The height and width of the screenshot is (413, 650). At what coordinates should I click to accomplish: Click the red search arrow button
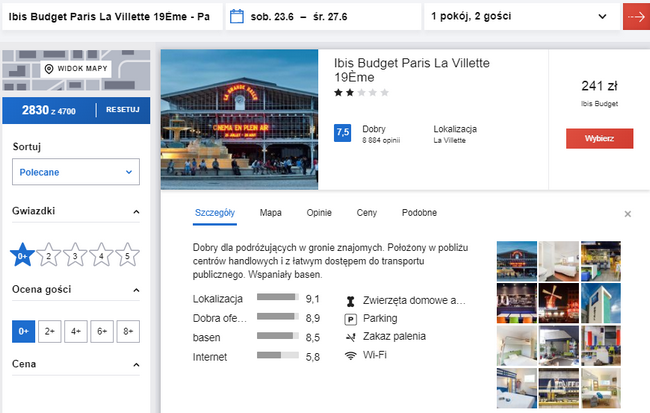coord(636,17)
